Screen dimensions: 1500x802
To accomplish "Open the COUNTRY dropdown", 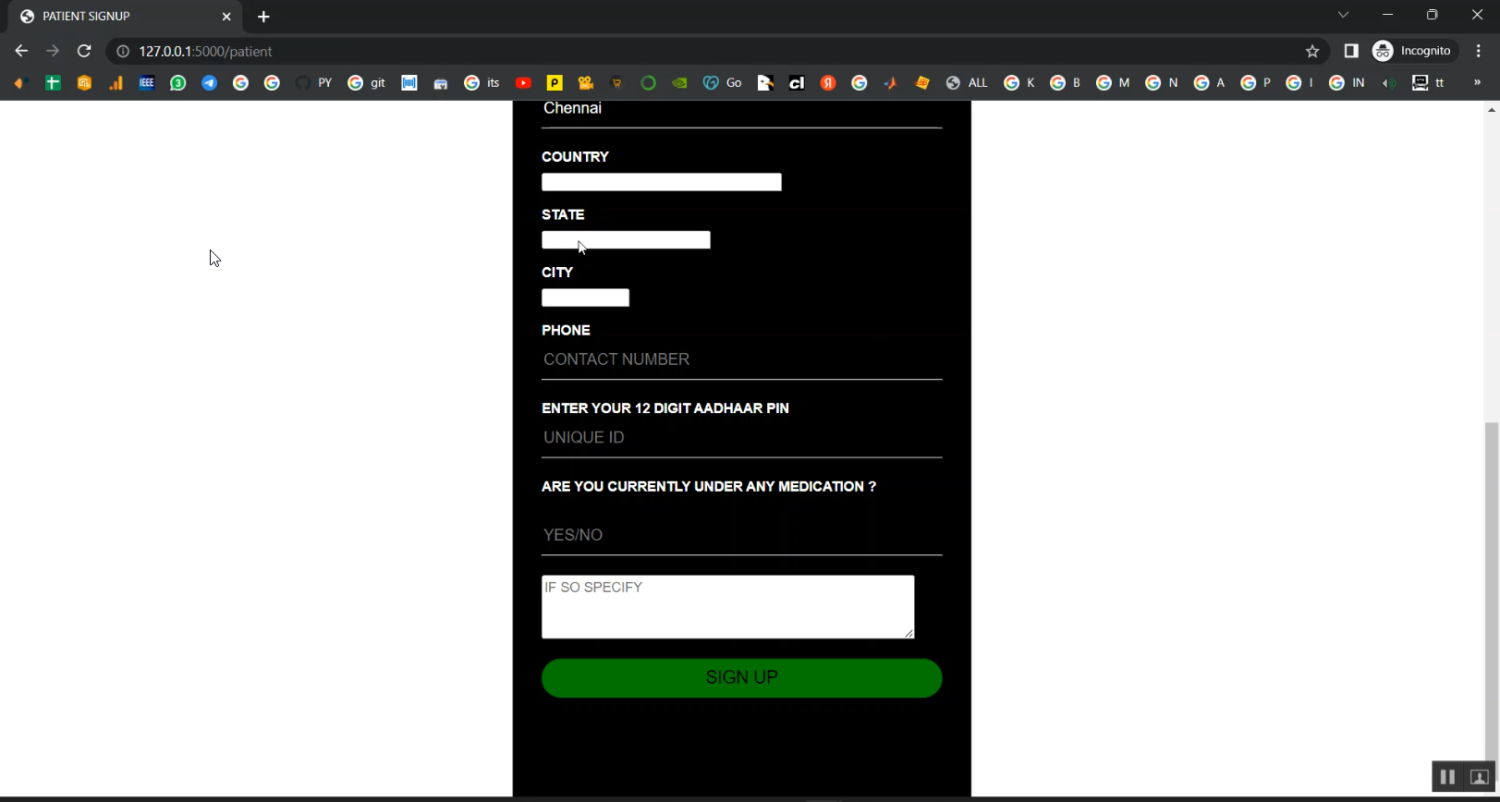I will 661,182.
